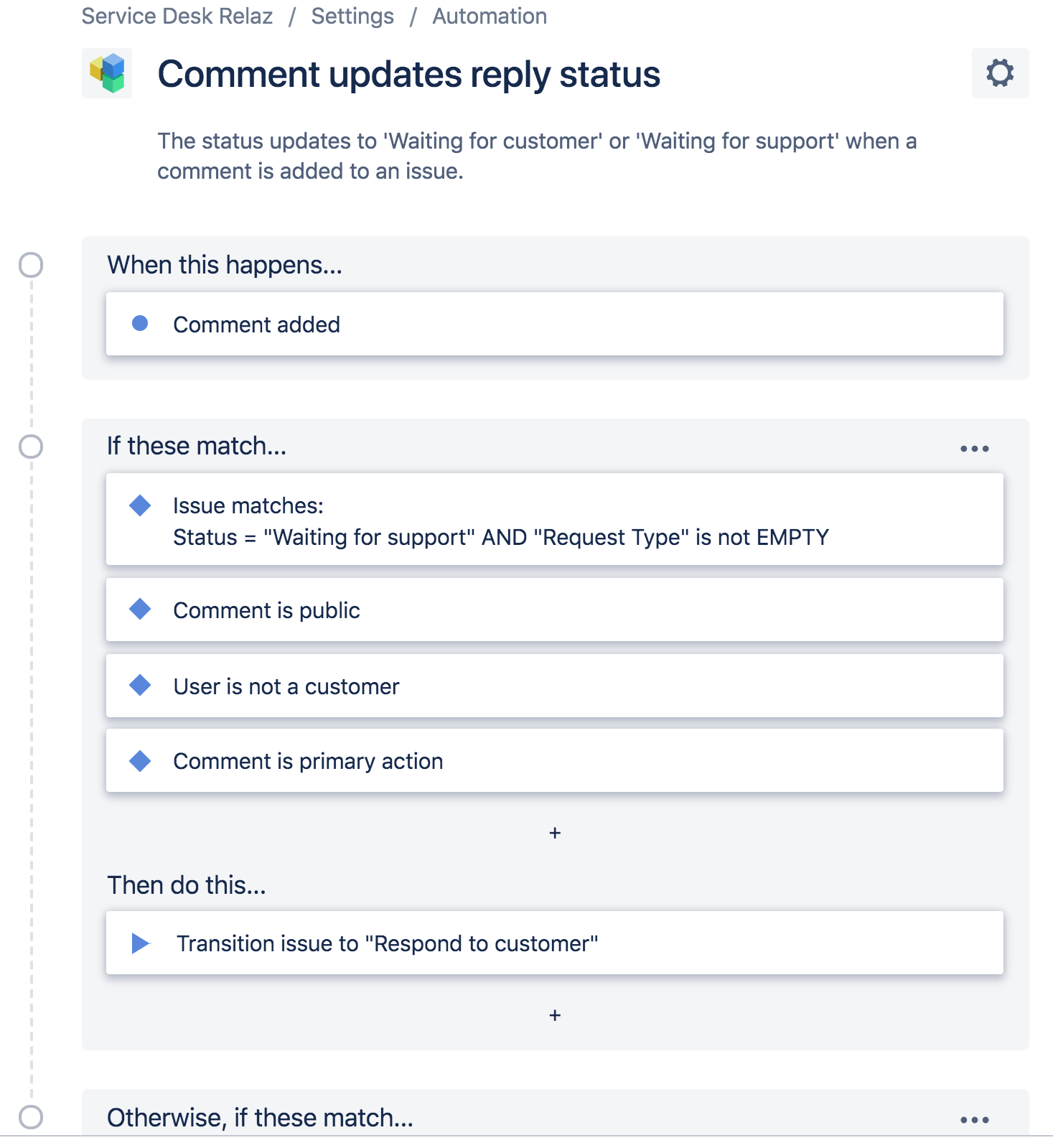Click the project cubes avatar icon

click(x=107, y=73)
